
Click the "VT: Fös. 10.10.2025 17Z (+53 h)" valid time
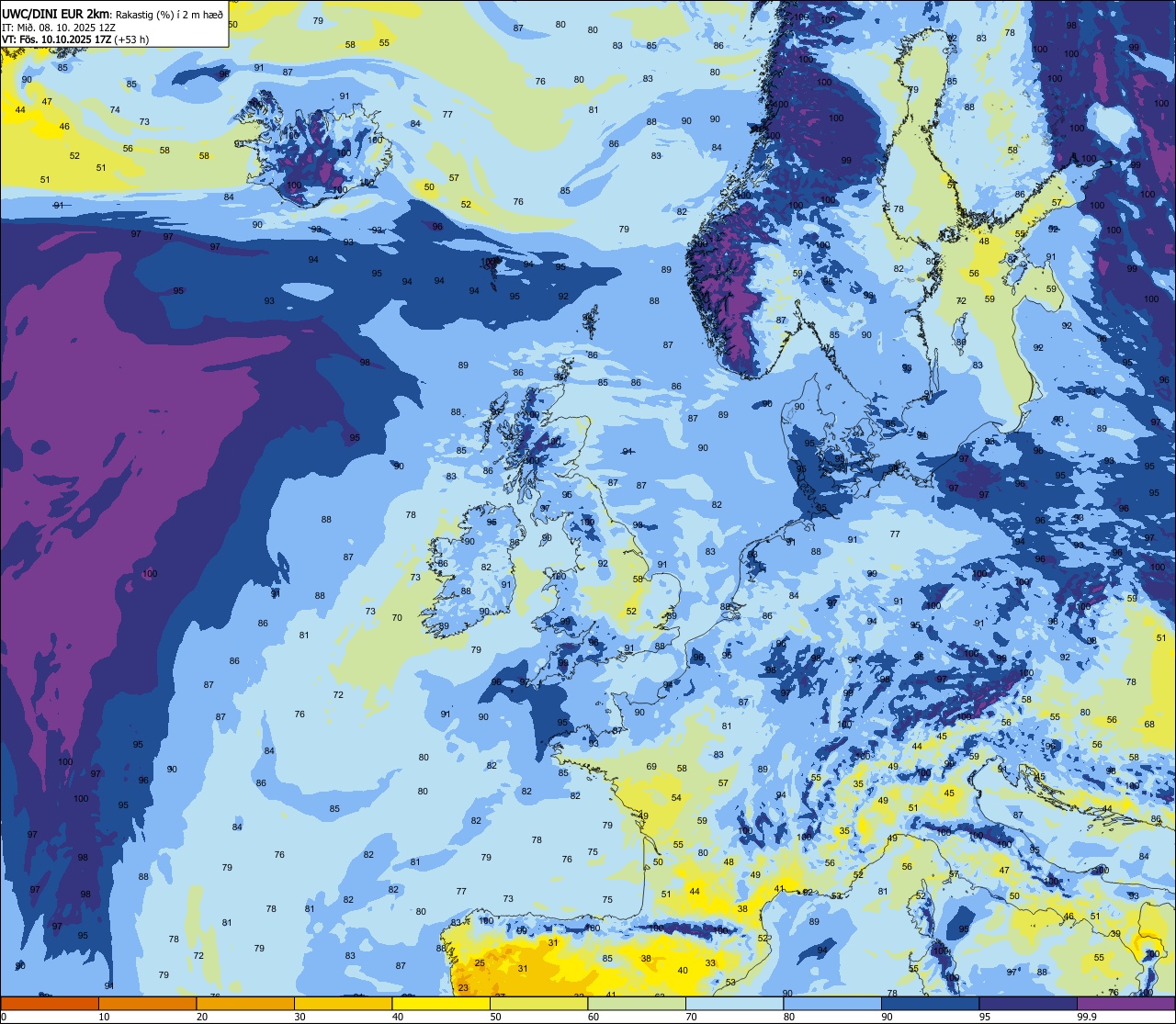pos(75,39)
